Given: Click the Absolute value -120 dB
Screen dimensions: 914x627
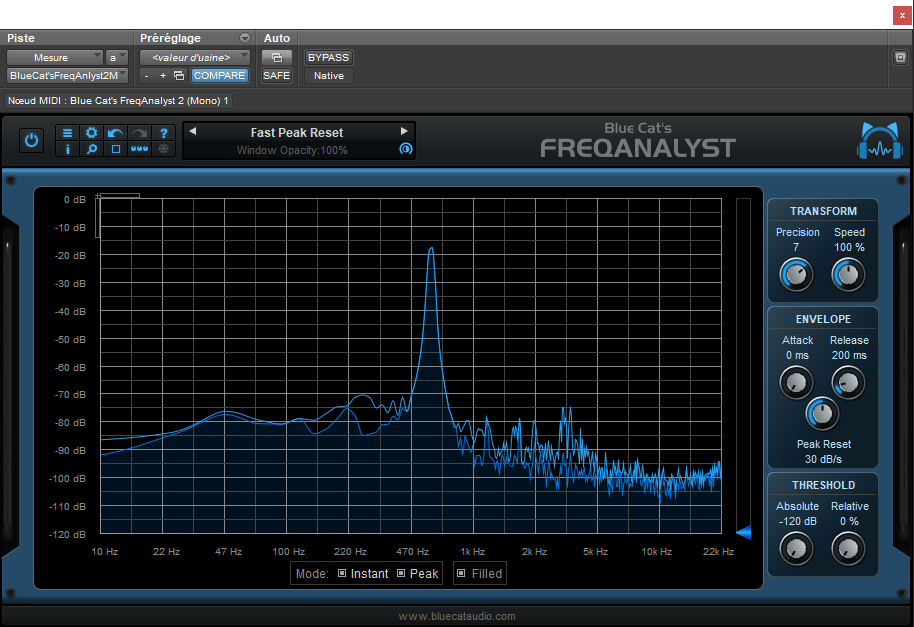Looking at the screenshot, I should click(x=797, y=522).
